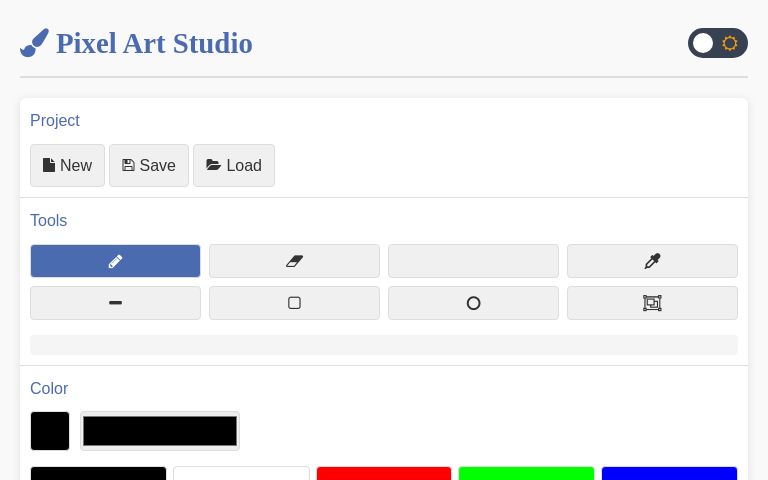
Task: Save the current project
Action: [149, 166]
